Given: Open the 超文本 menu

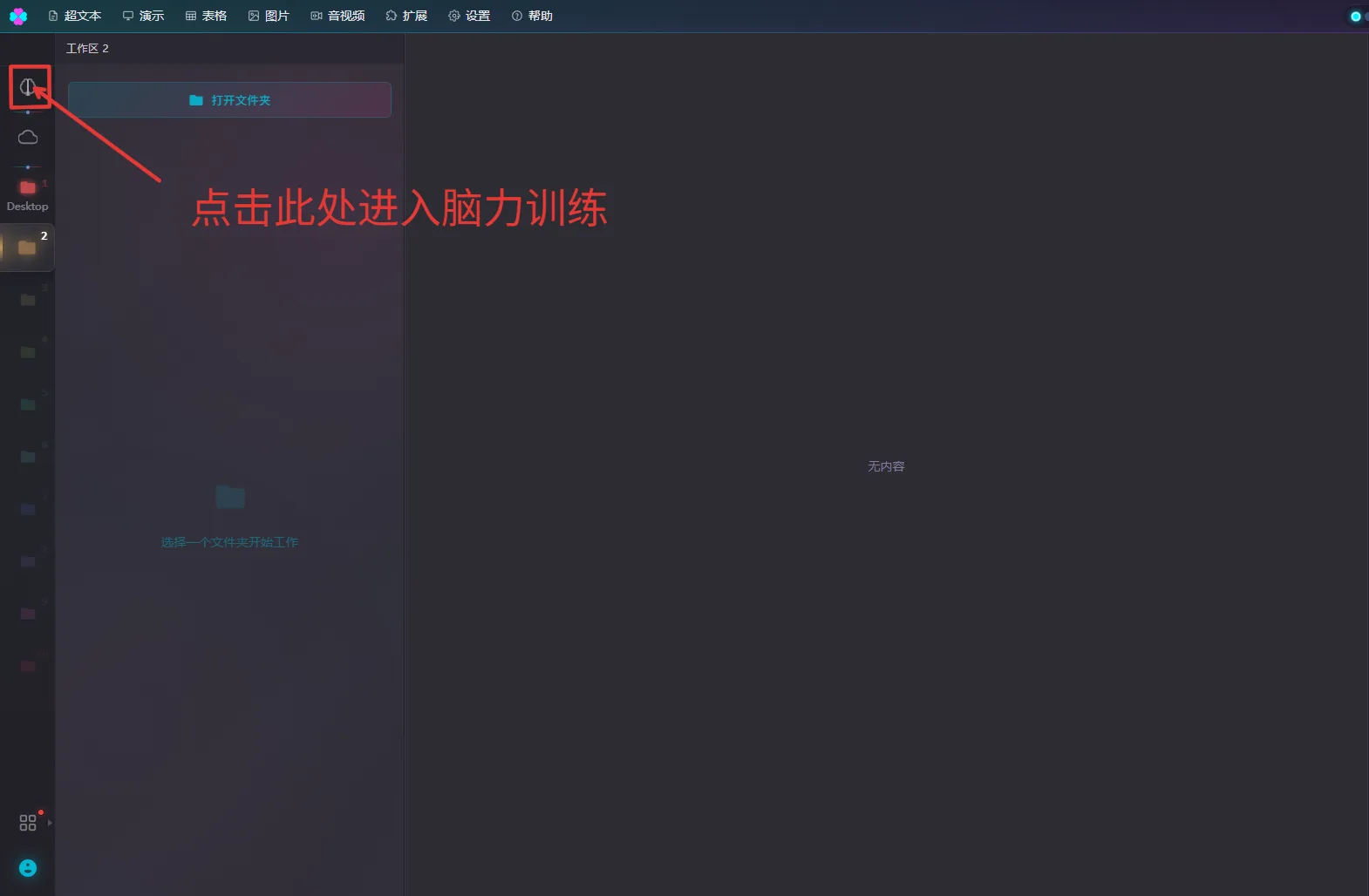Looking at the screenshot, I should coord(75,16).
